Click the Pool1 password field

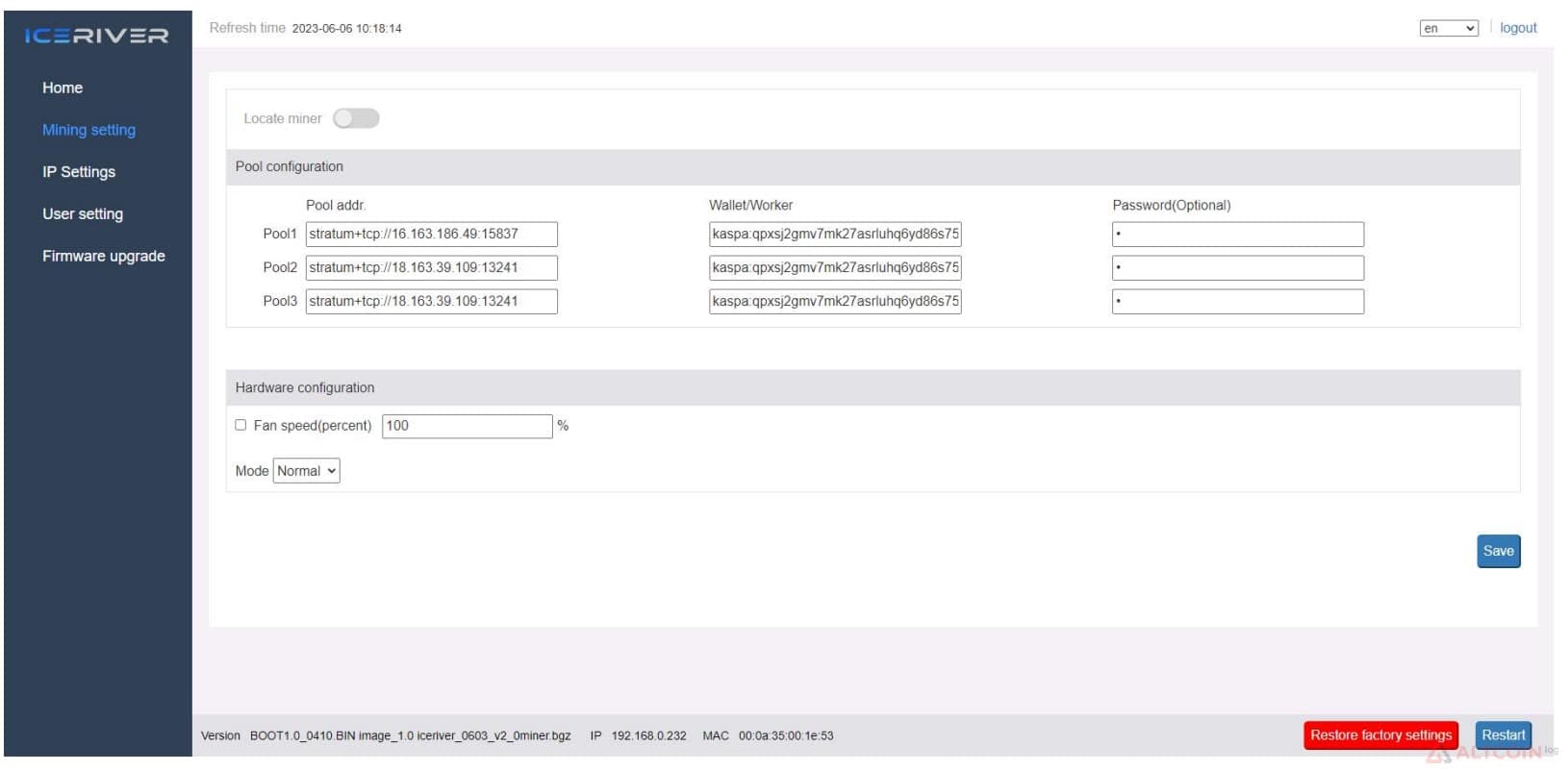tap(1238, 235)
